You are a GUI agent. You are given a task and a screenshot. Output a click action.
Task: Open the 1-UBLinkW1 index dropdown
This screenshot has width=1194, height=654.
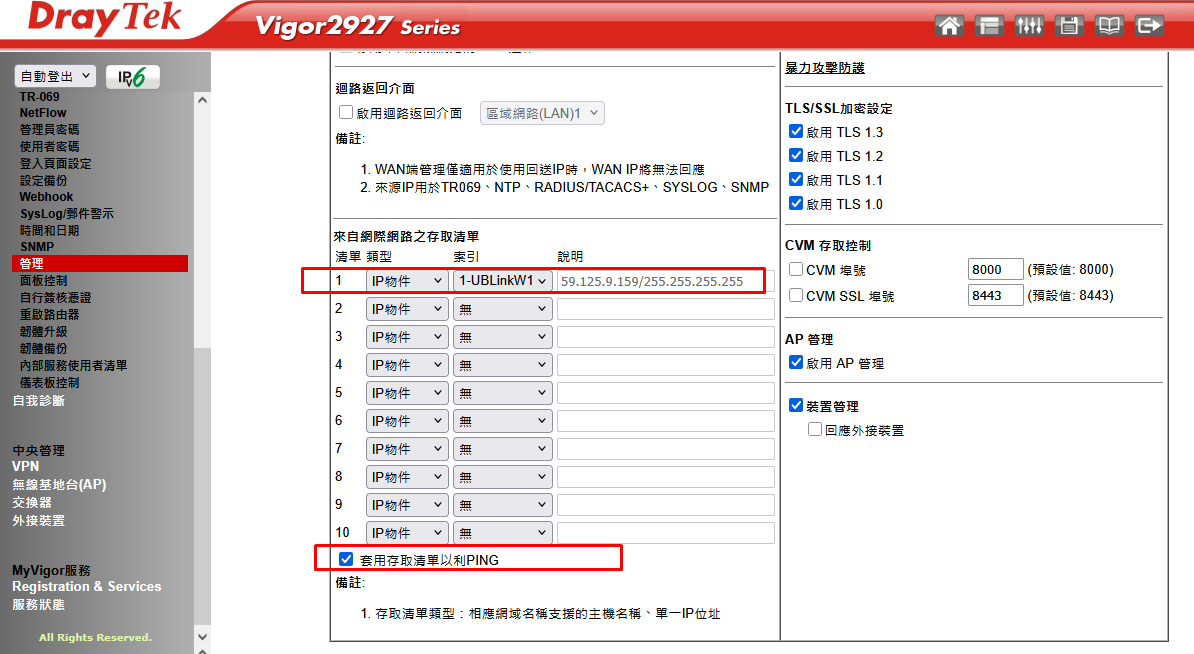[x=502, y=281]
